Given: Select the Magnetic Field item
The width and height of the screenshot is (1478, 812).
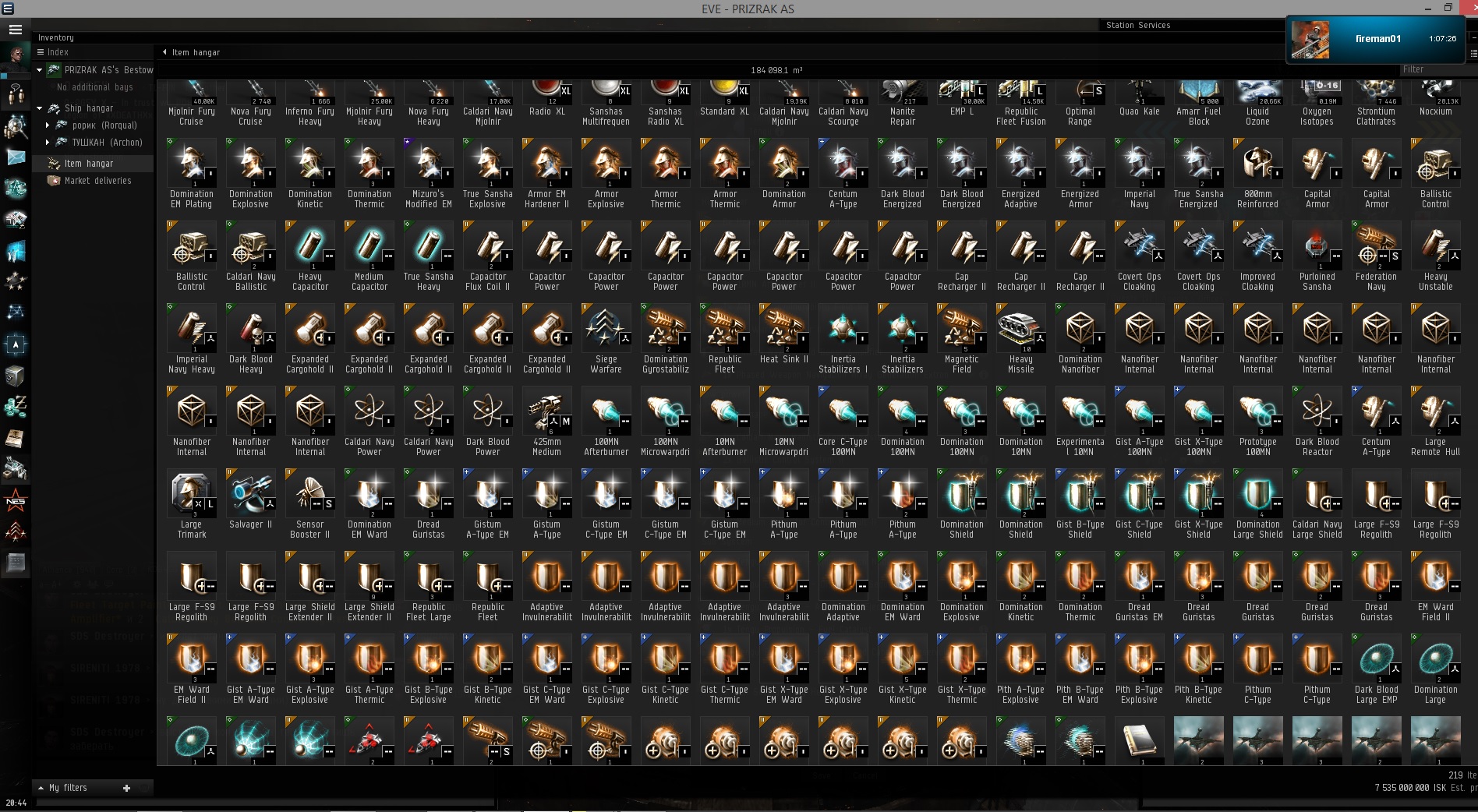Looking at the screenshot, I should [962, 338].
